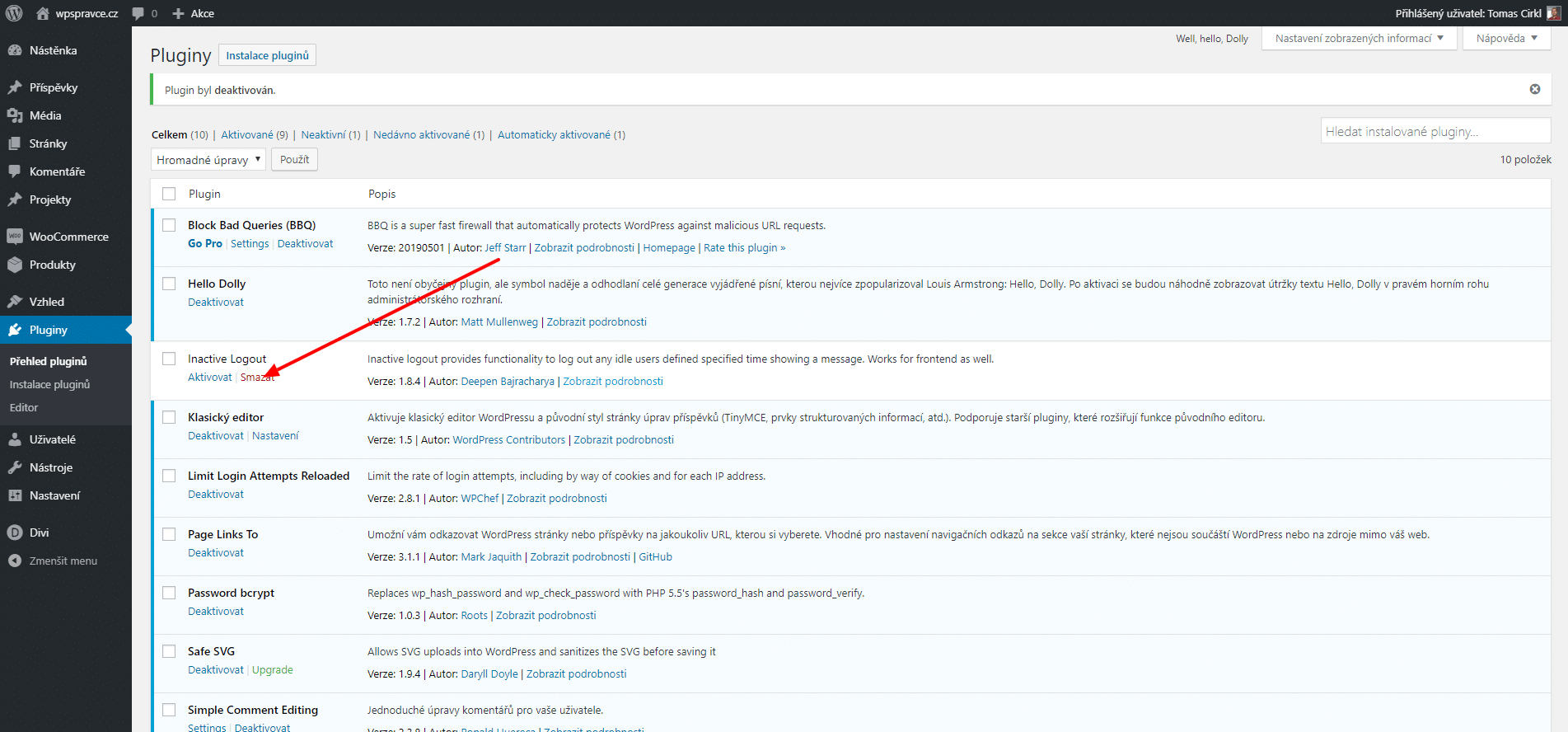Click Go Pro for Block Bad Queries
Screen dimensions: 1568x732
[205, 244]
